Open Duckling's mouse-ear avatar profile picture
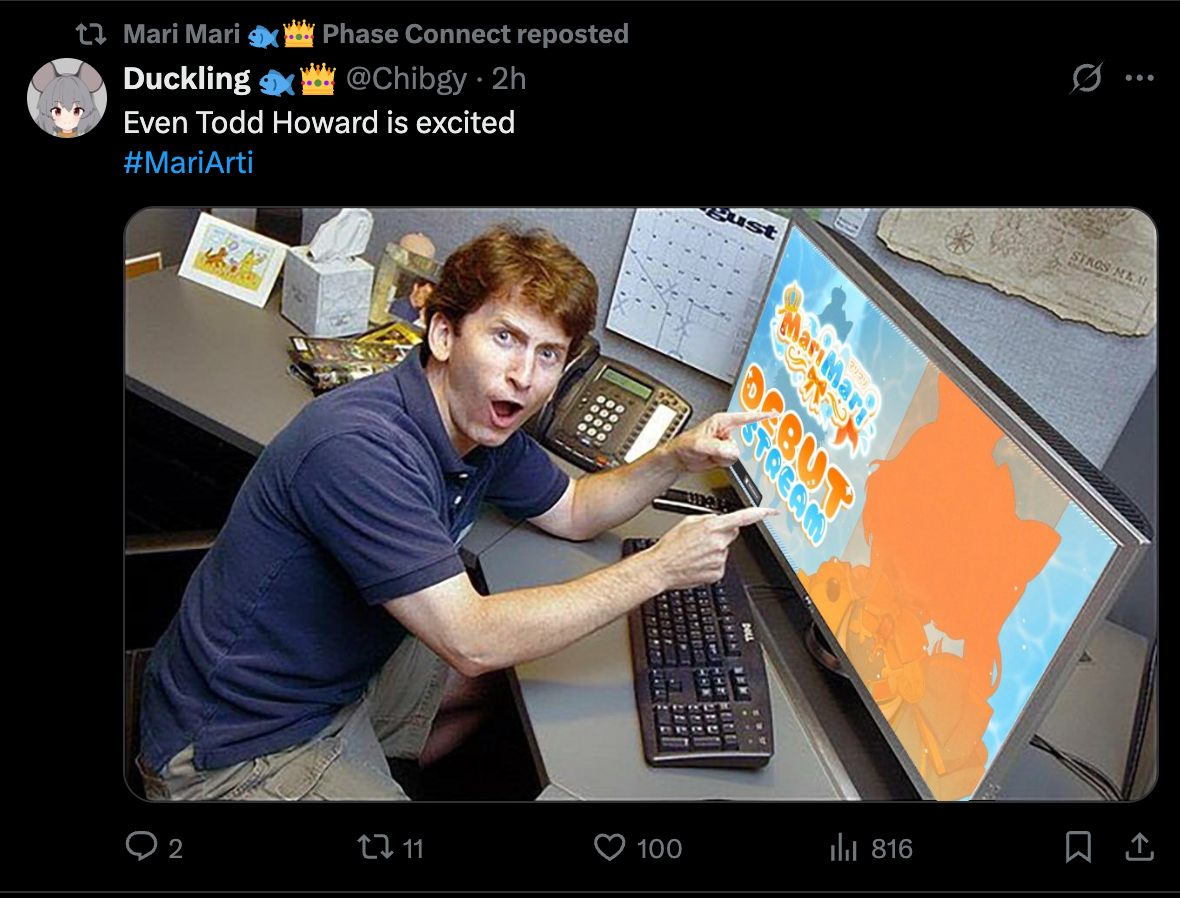 (x=67, y=98)
